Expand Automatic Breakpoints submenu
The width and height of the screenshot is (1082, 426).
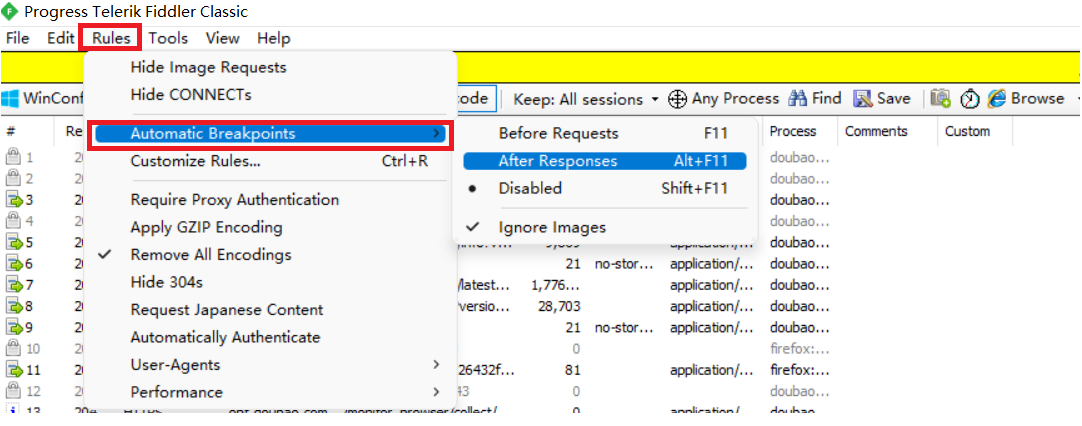[x=270, y=133]
